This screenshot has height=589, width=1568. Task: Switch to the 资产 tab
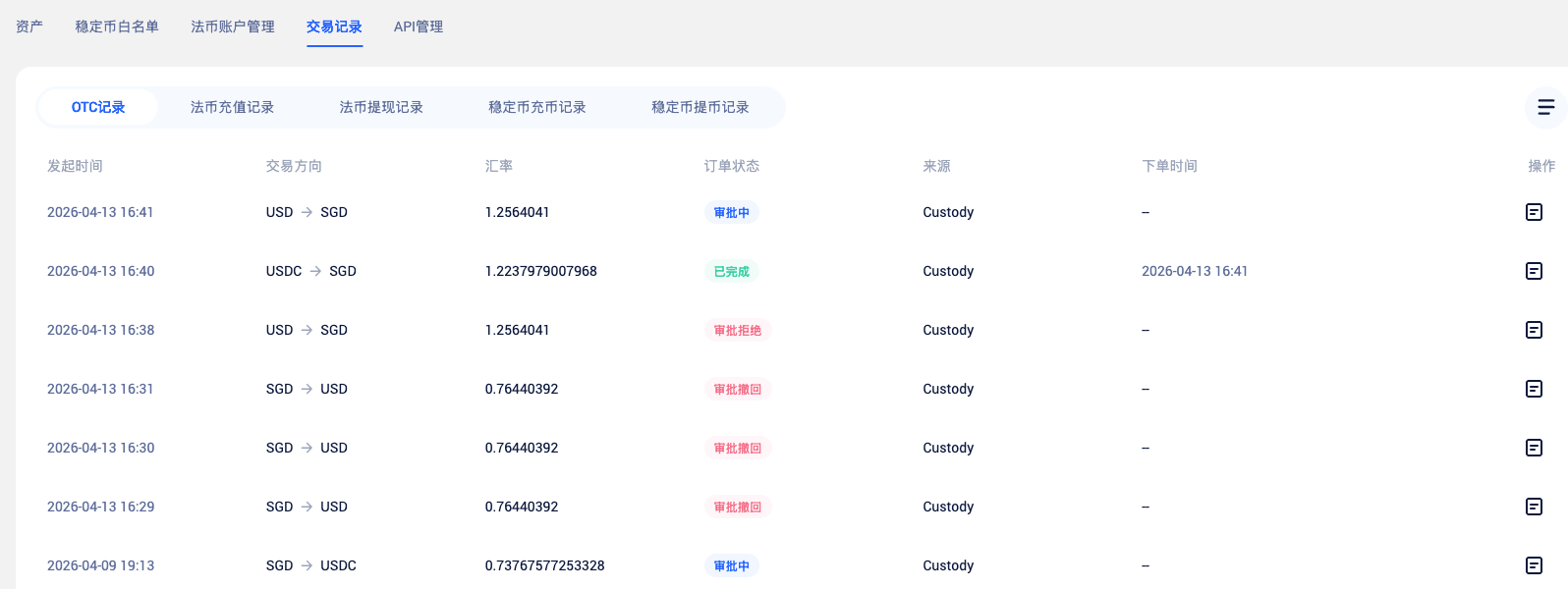click(x=29, y=27)
